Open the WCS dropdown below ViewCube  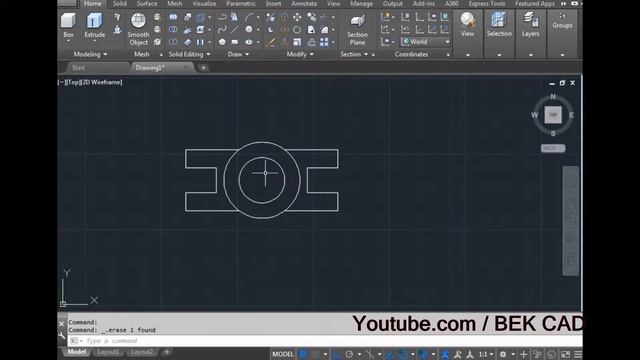553,148
